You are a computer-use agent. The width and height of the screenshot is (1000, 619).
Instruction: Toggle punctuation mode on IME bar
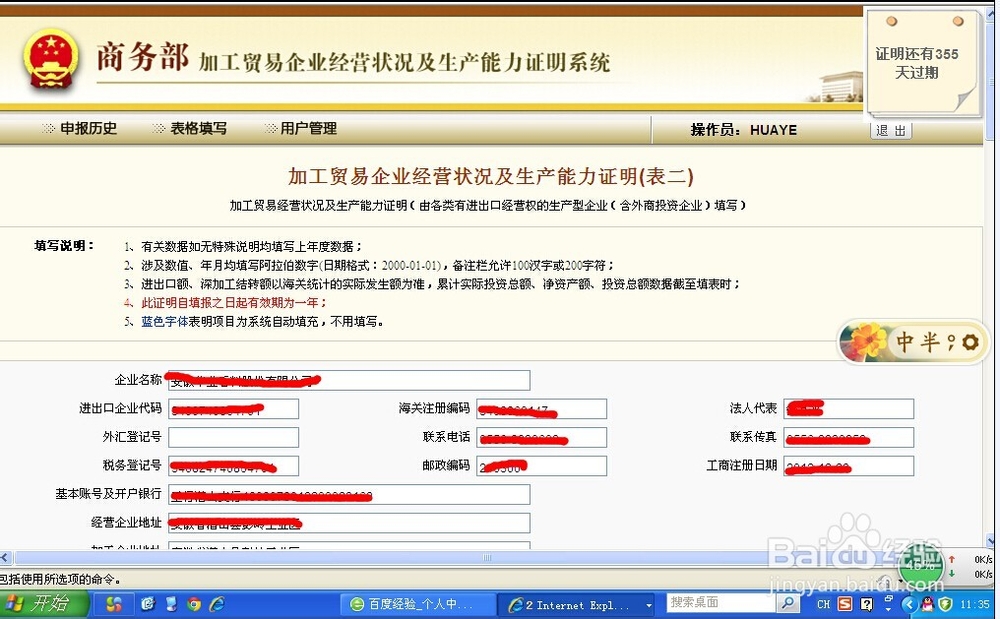[x=951, y=342]
